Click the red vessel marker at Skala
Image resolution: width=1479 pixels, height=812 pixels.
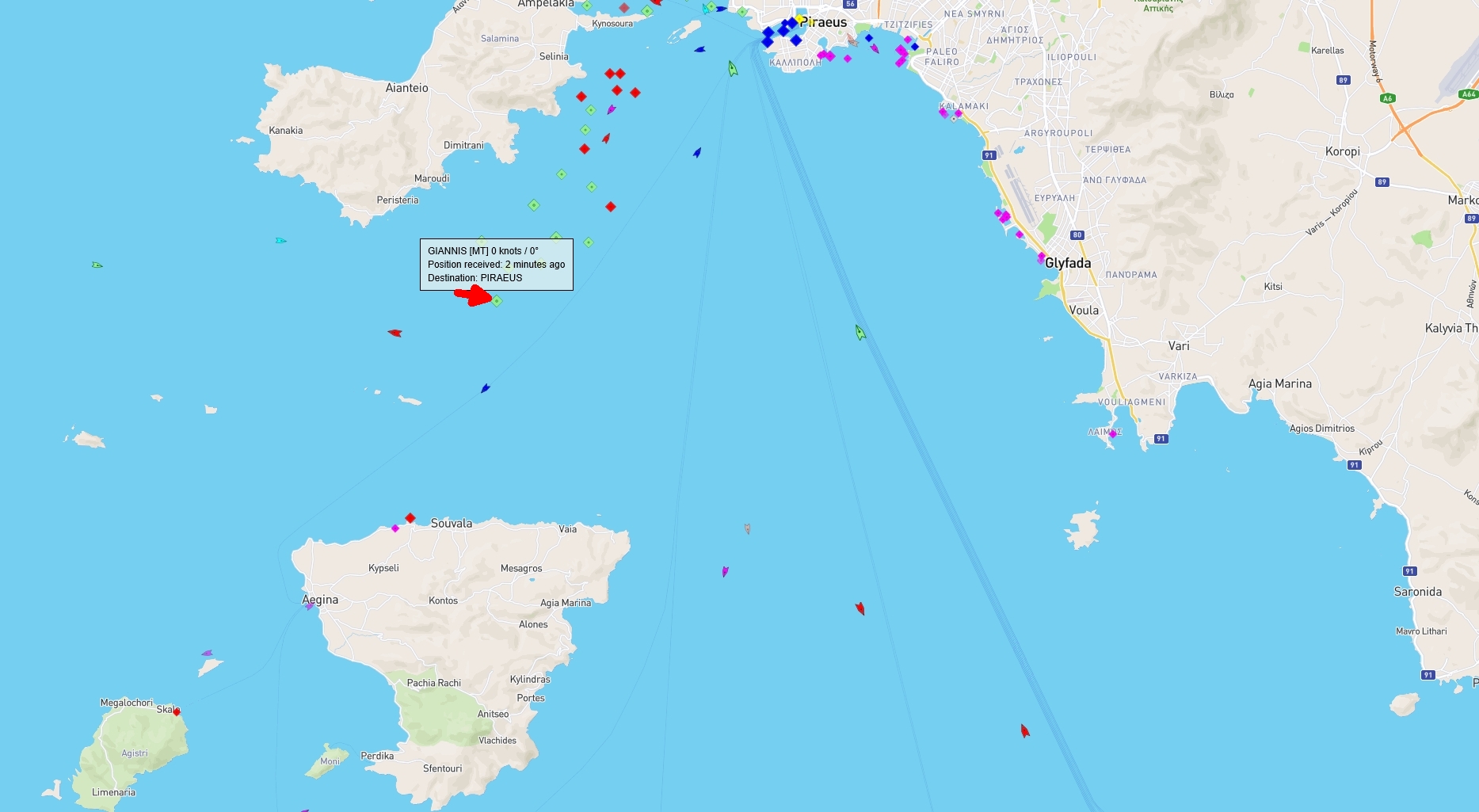pyautogui.click(x=177, y=712)
